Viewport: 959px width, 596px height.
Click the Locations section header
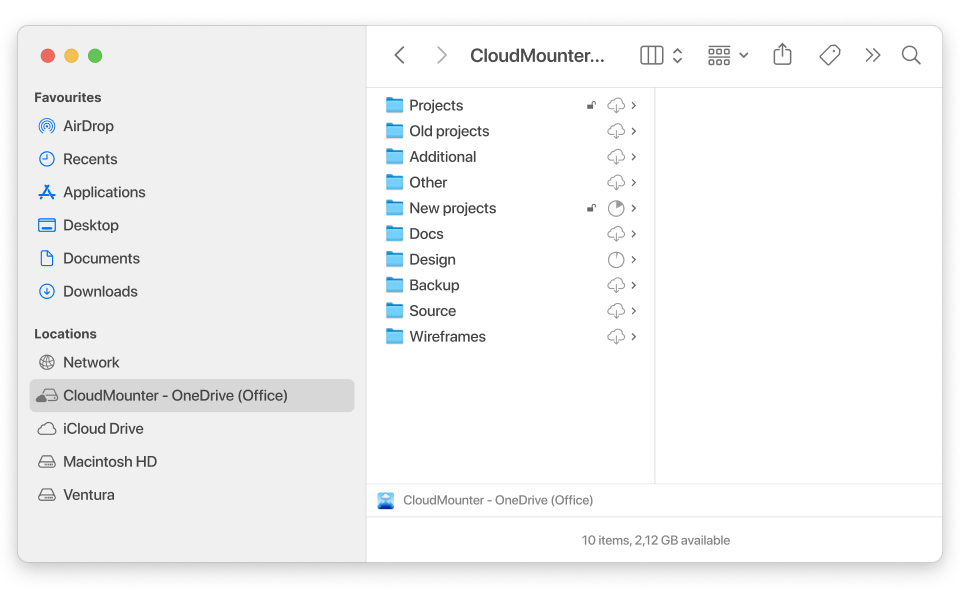65,333
